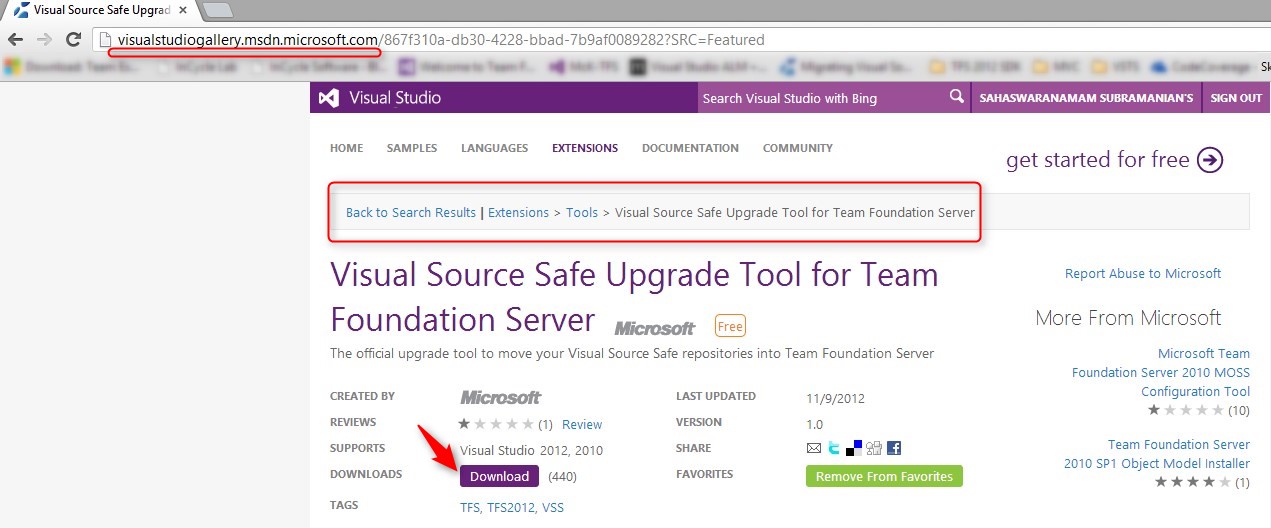This screenshot has width=1271, height=528.
Task: Click star rating under SP1 Object Model Installer
Action: tap(1193, 482)
